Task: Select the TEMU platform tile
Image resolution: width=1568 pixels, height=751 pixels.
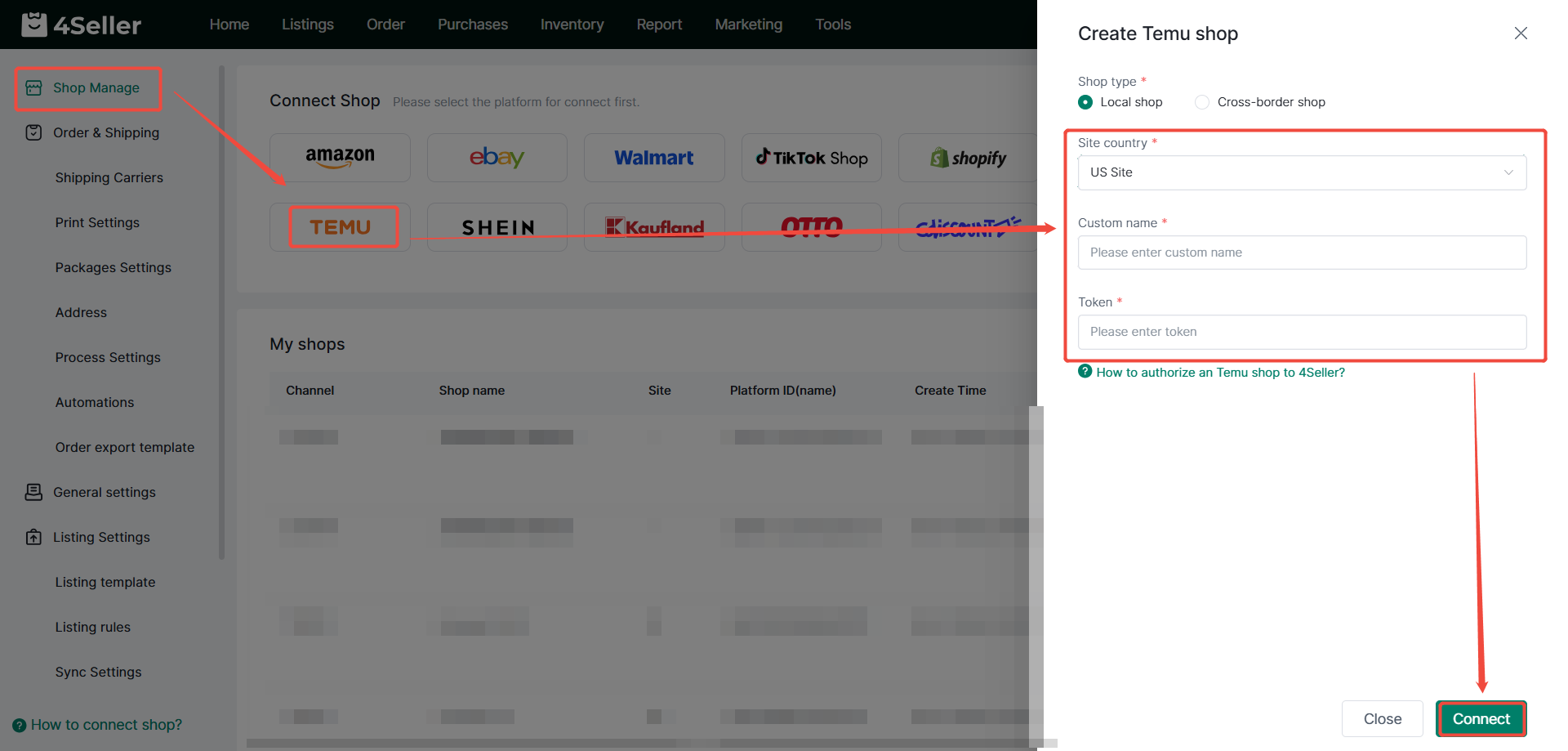Action: (340, 227)
